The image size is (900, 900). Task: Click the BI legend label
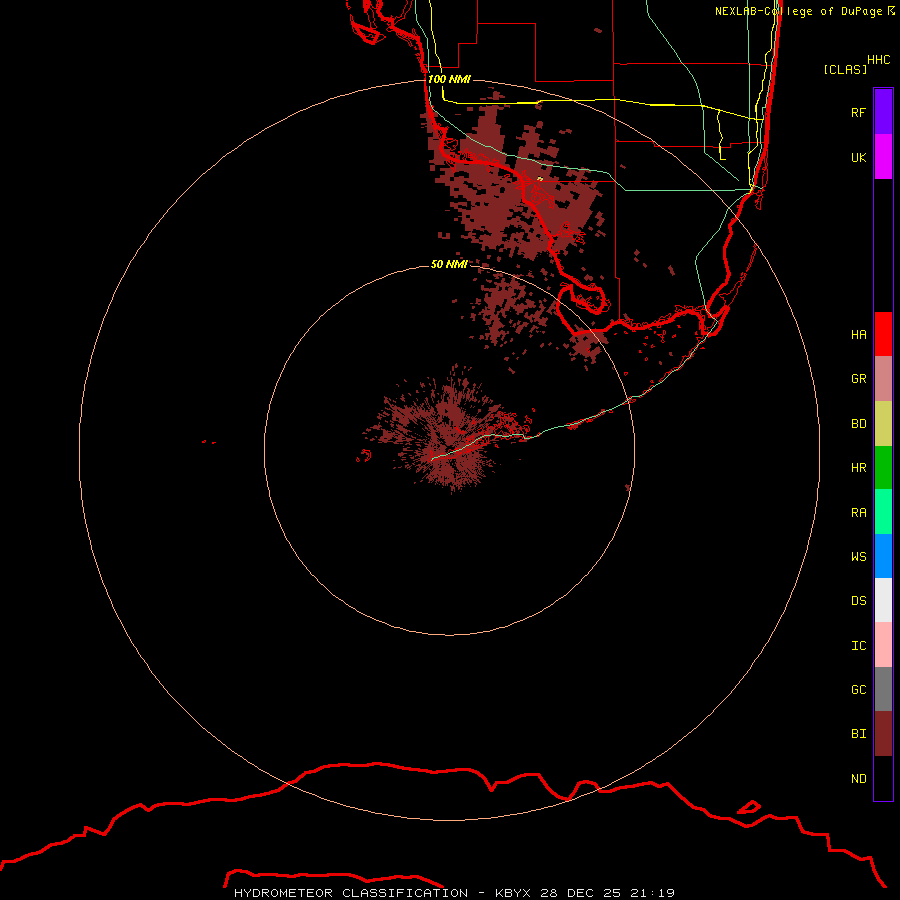pyautogui.click(x=858, y=734)
